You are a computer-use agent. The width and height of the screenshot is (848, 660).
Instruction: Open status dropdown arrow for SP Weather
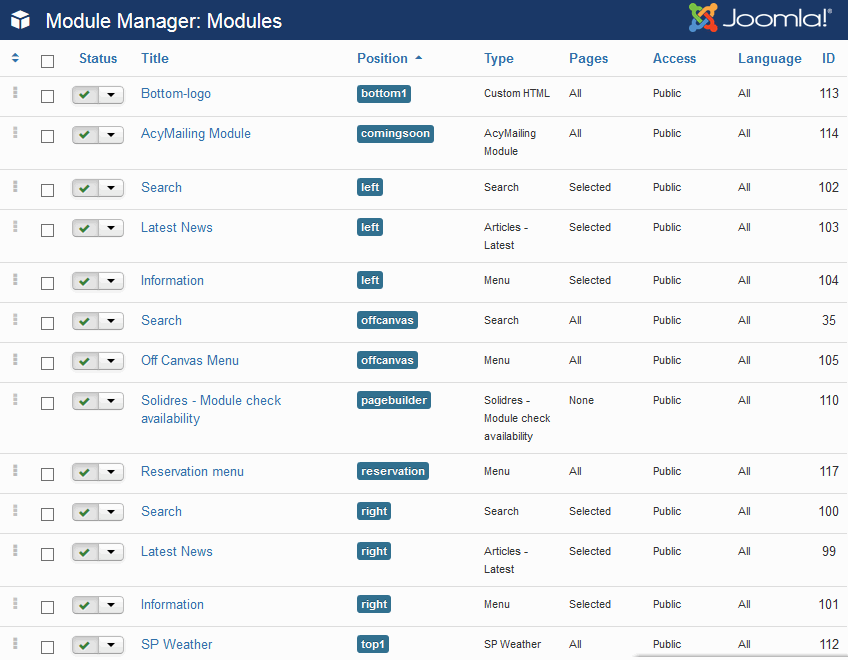[111, 645]
